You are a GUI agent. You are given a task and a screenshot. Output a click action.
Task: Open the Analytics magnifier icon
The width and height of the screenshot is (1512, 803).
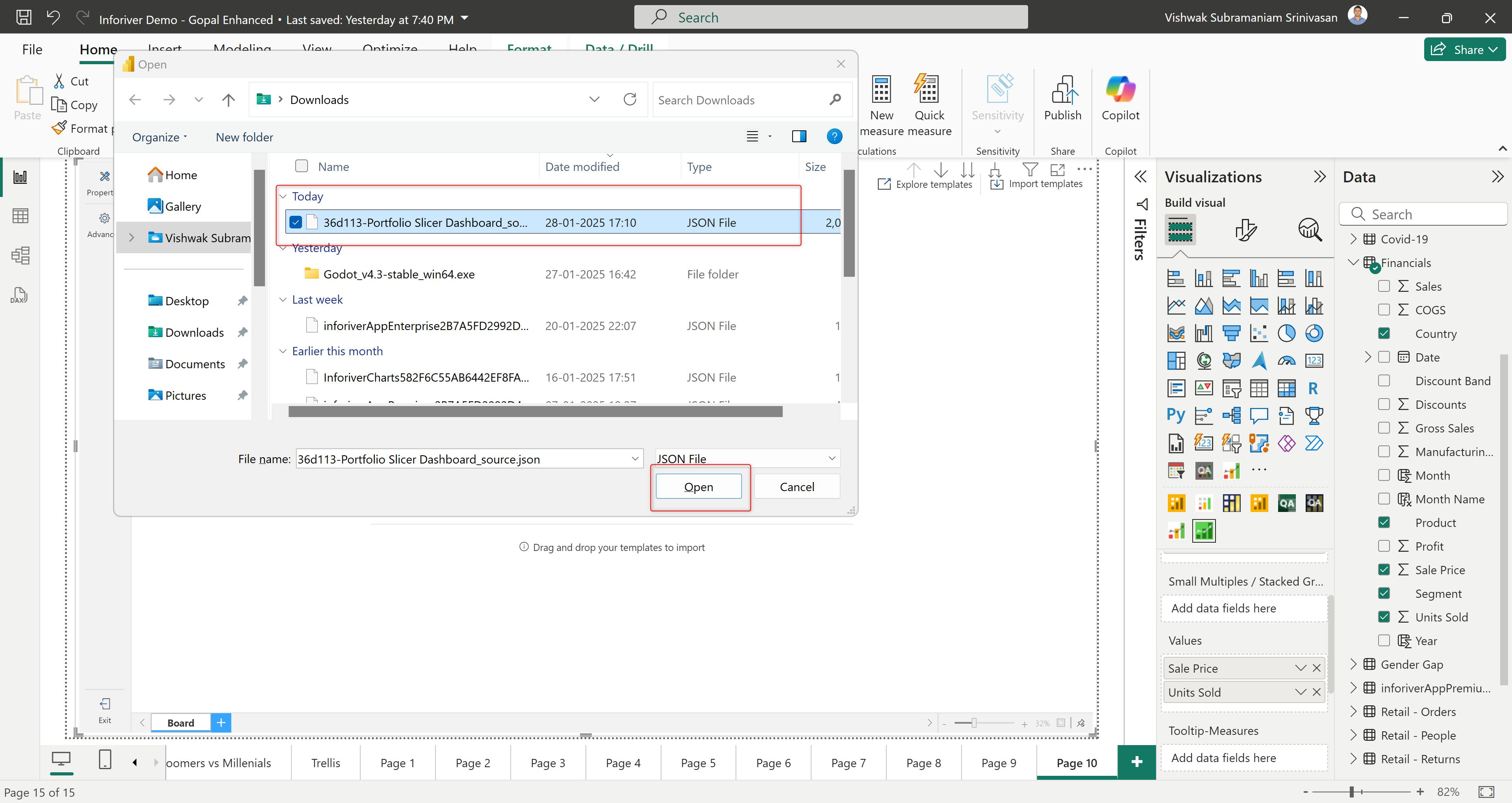pyautogui.click(x=1310, y=230)
